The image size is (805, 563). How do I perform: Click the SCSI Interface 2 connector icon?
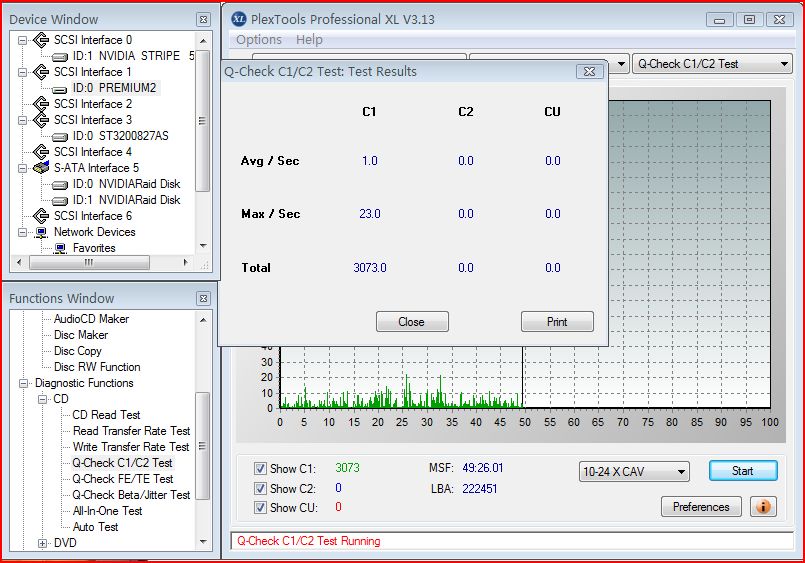41,104
